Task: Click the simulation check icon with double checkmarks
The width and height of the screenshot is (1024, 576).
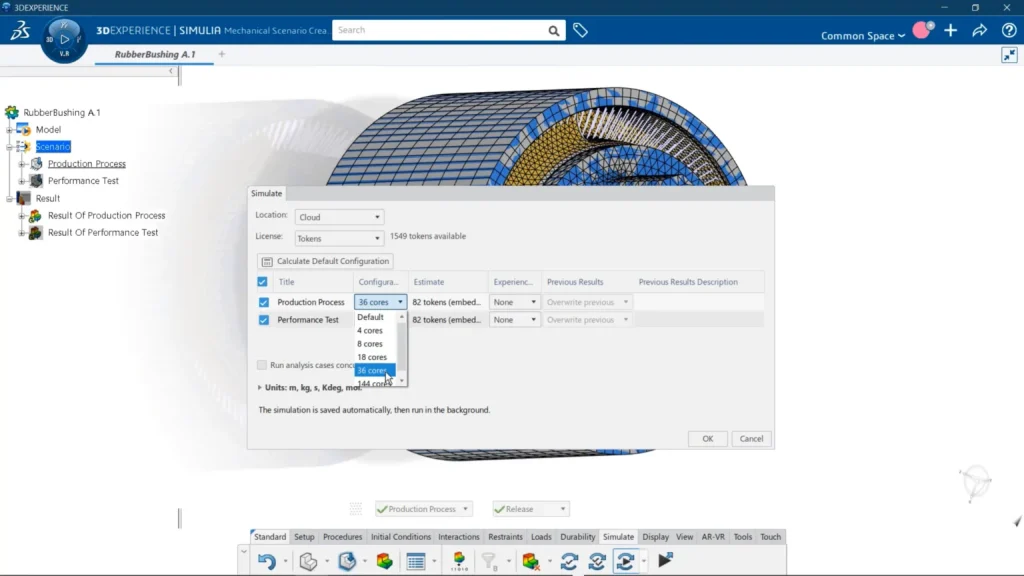Action: [x=597, y=561]
